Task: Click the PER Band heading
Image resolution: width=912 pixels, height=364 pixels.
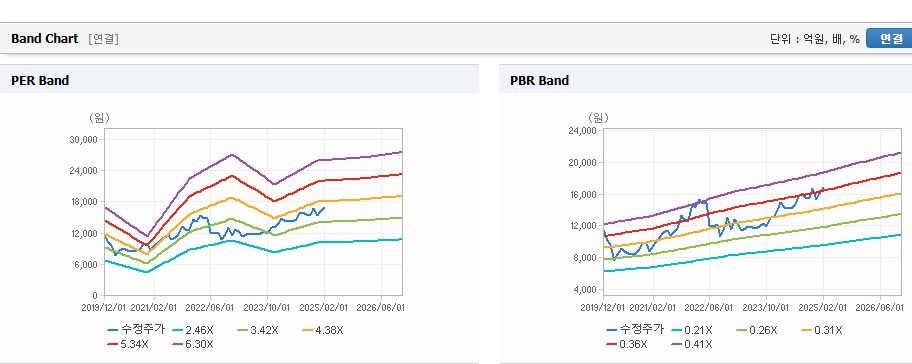Action: [x=40, y=81]
